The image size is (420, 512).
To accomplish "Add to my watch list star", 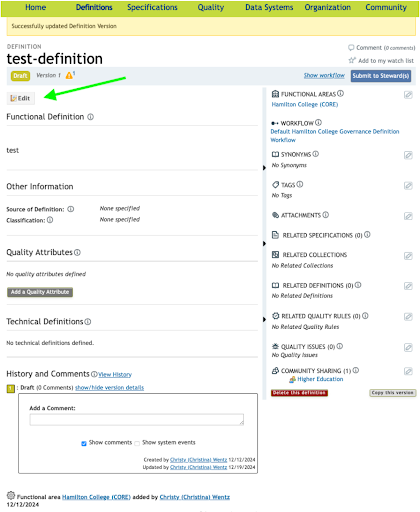I will pos(352,60).
